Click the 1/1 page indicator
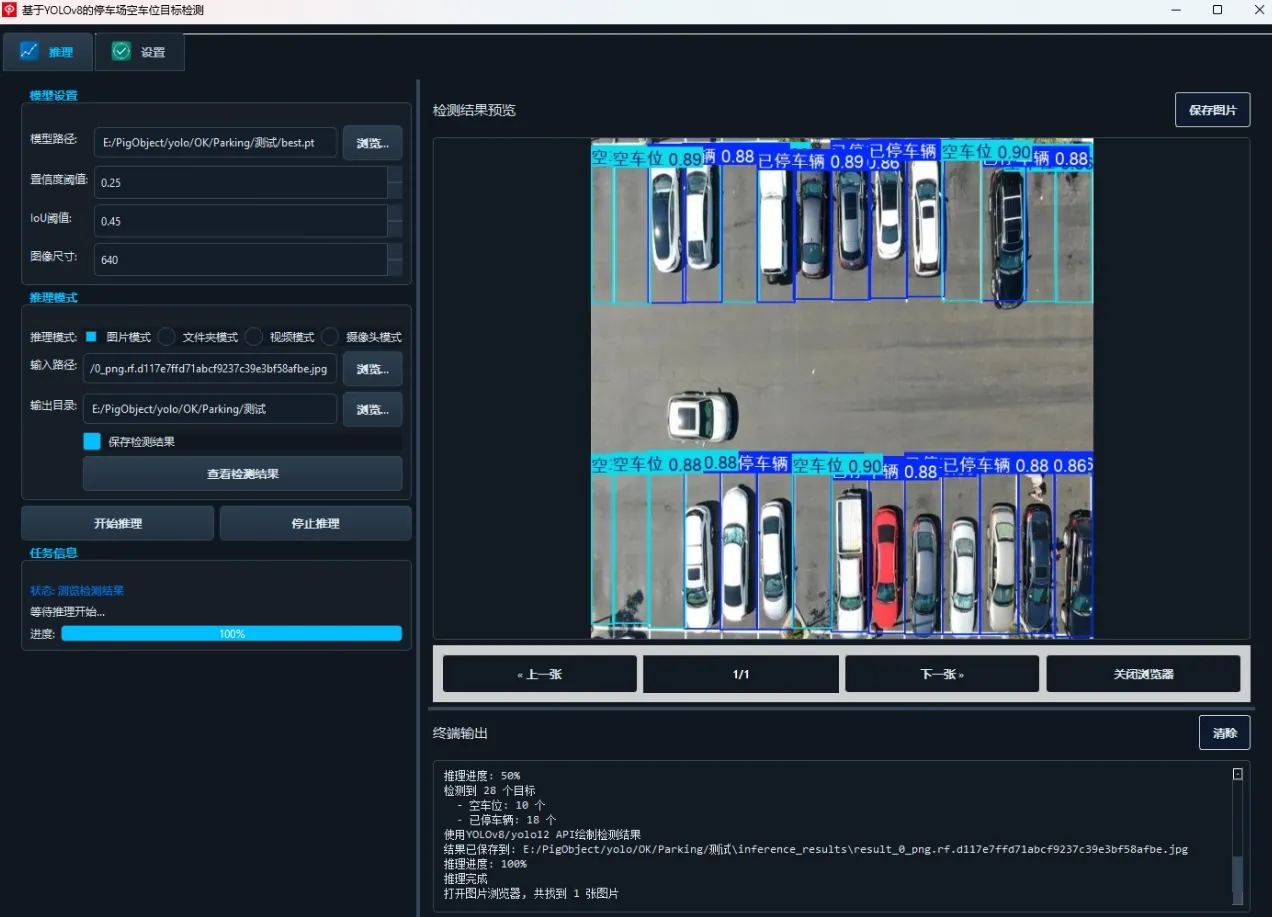The height and width of the screenshot is (917, 1272). point(741,674)
